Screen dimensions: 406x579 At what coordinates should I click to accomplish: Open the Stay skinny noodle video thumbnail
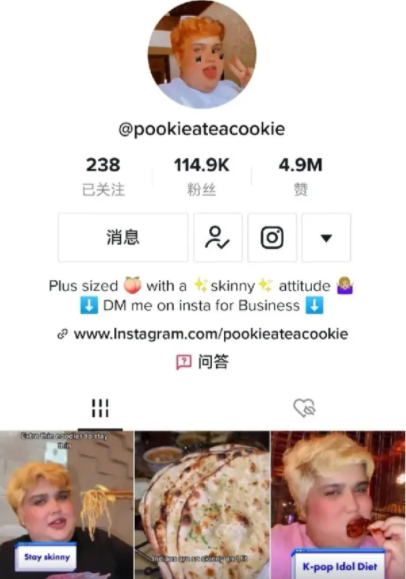coord(66,505)
